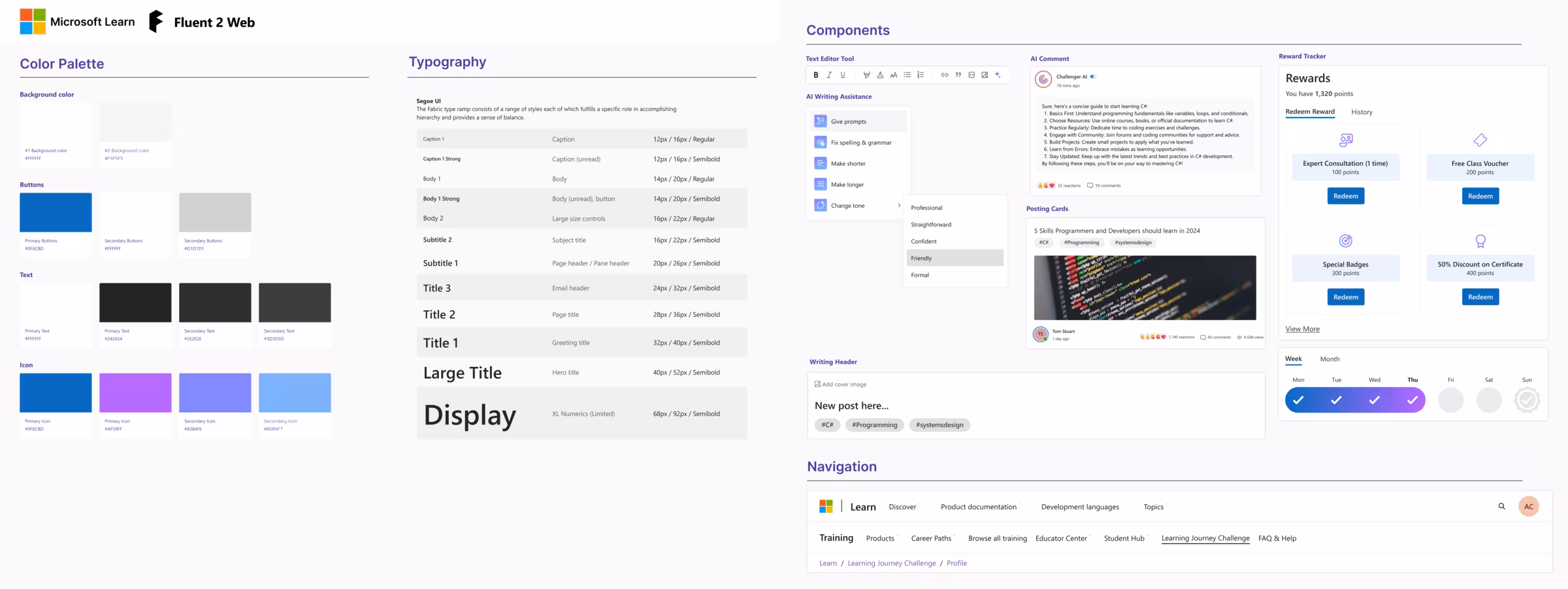Image resolution: width=1568 pixels, height=589 pixels.
Task: Open the Products dropdown under Training
Action: tap(881, 538)
